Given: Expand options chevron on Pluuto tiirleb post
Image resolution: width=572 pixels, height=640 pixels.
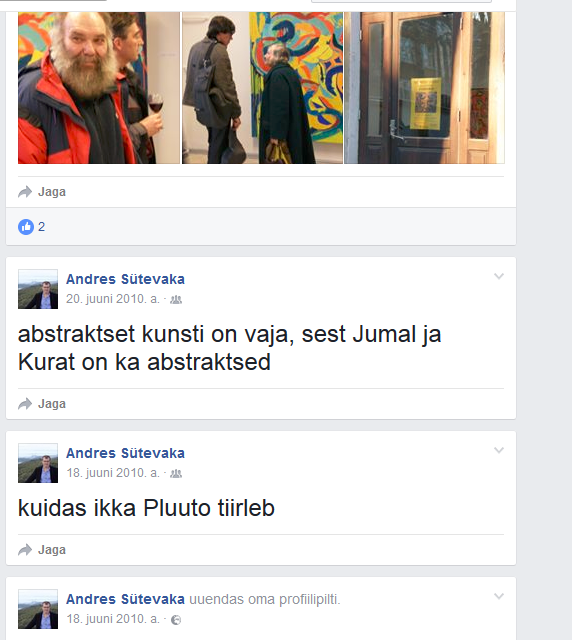Looking at the screenshot, I should [499, 450].
